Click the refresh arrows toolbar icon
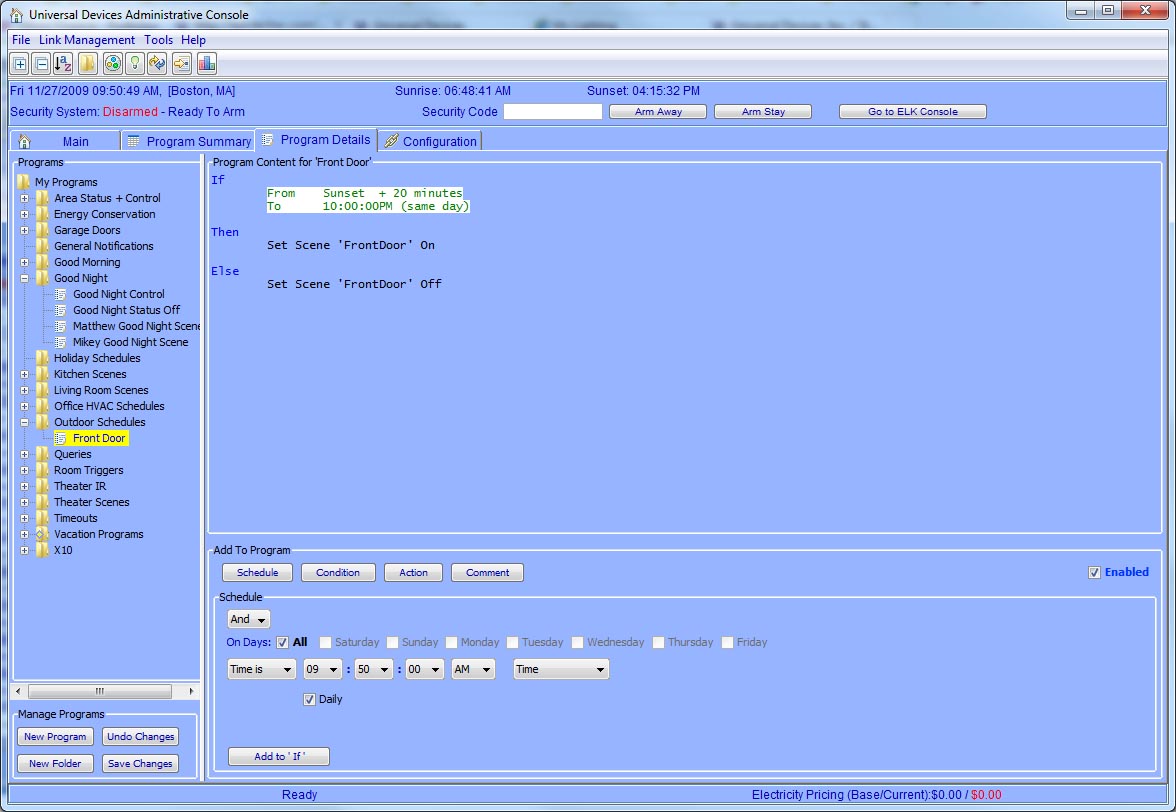1176x812 pixels. point(158,64)
